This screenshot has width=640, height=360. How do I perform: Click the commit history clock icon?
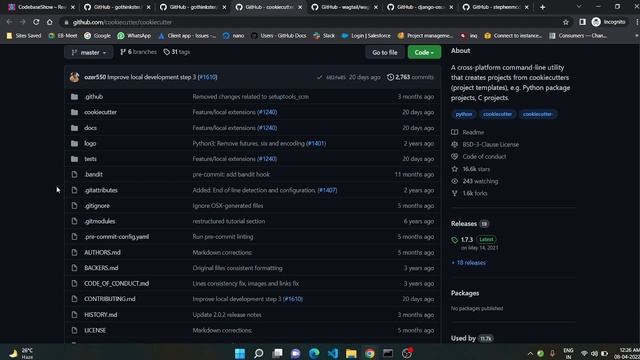[390, 77]
